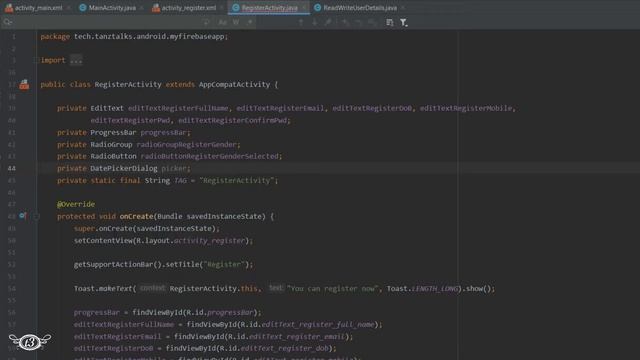Open the ReadWriteUserDetails.java tab

(x=360, y=8)
